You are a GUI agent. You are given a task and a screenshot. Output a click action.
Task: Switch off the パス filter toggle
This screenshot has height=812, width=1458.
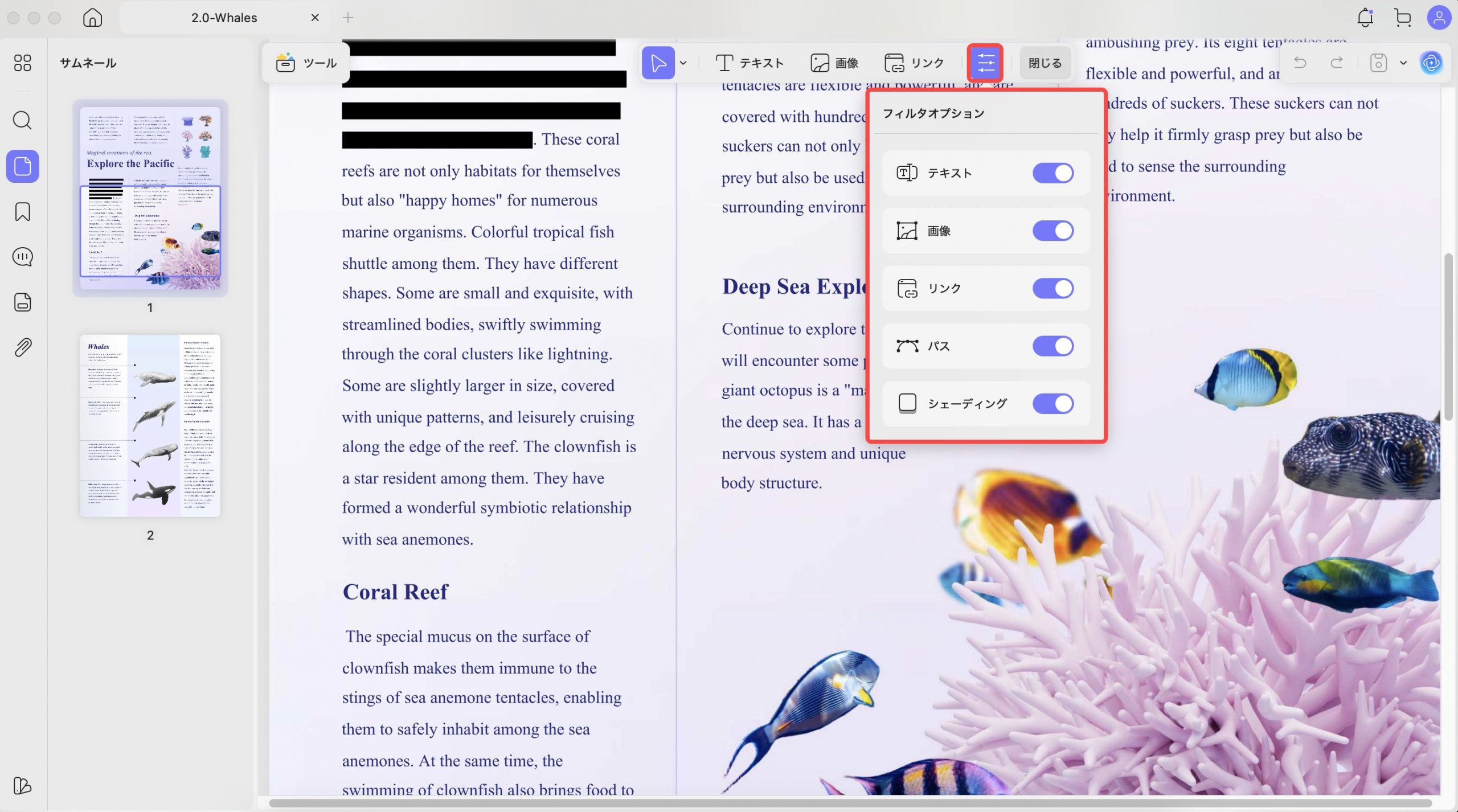tap(1052, 346)
